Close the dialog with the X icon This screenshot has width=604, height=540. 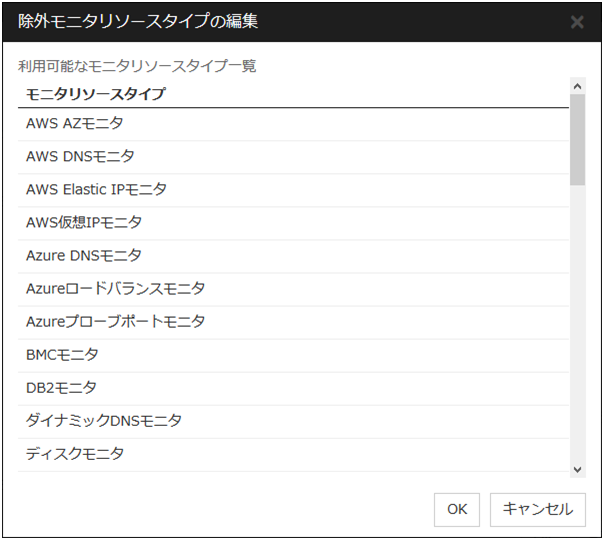tap(577, 21)
